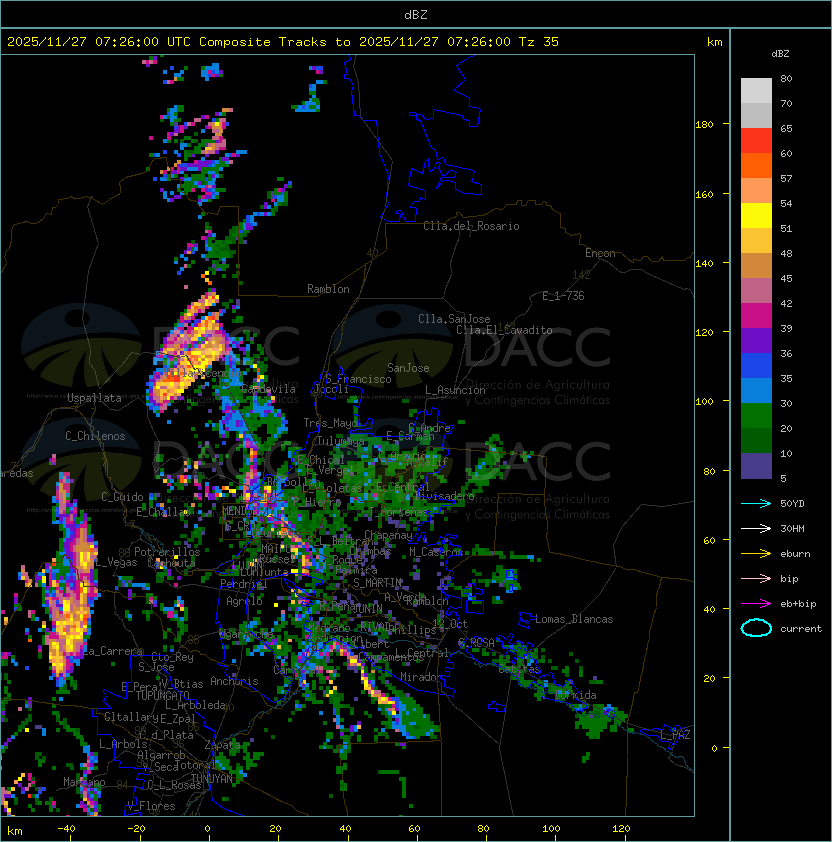Pick the magenta 39–42 dBZ swatch
The width and height of the screenshot is (832, 842).
point(756,316)
